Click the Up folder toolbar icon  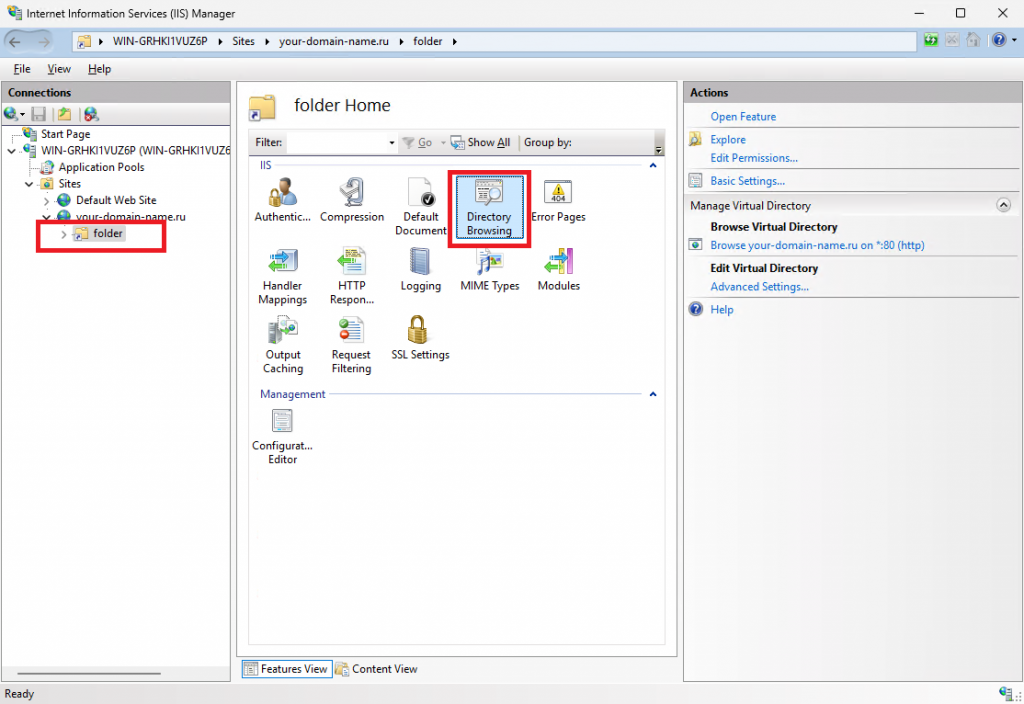pyautogui.click(x=64, y=114)
